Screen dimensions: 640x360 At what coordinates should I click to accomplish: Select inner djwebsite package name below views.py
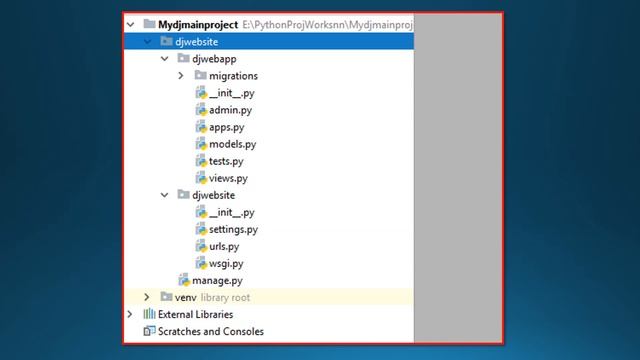[x=213, y=195]
